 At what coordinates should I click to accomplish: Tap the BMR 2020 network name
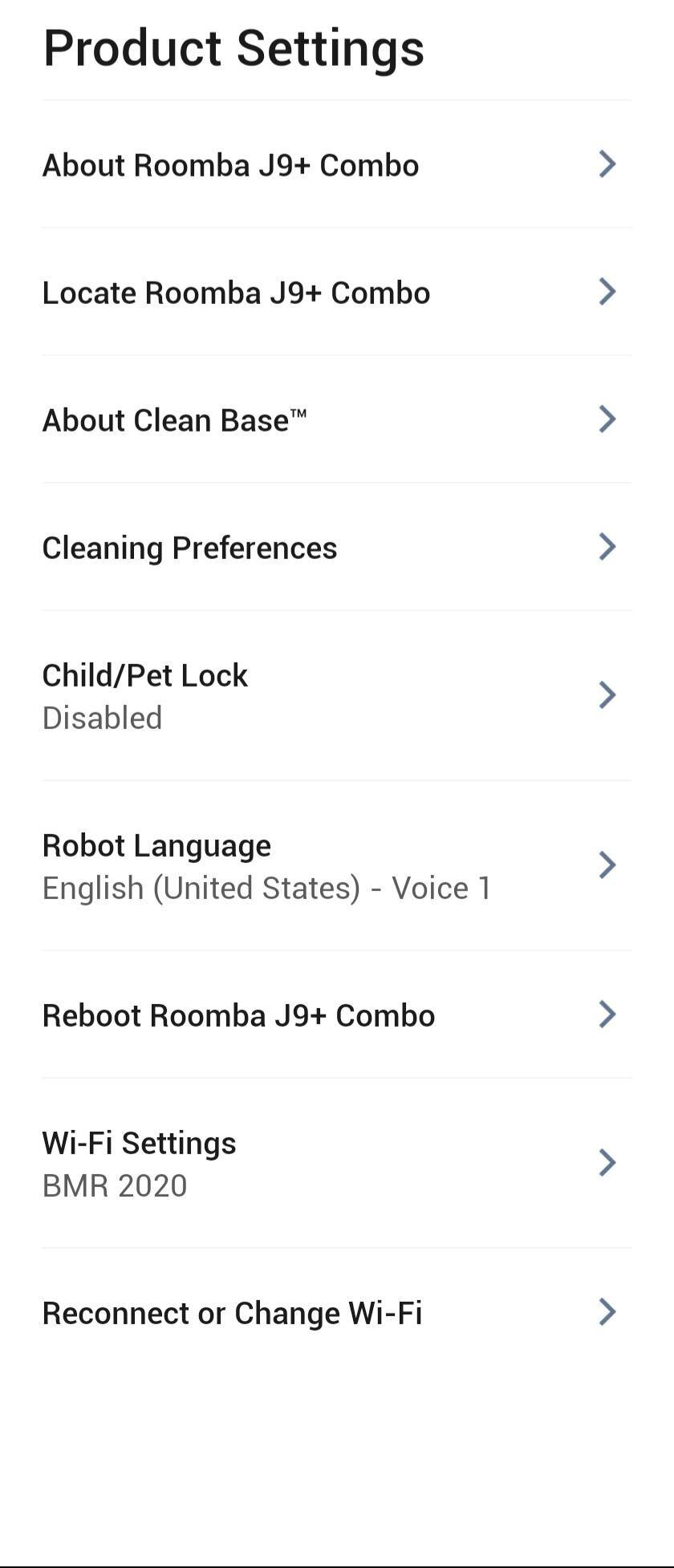pos(115,1185)
